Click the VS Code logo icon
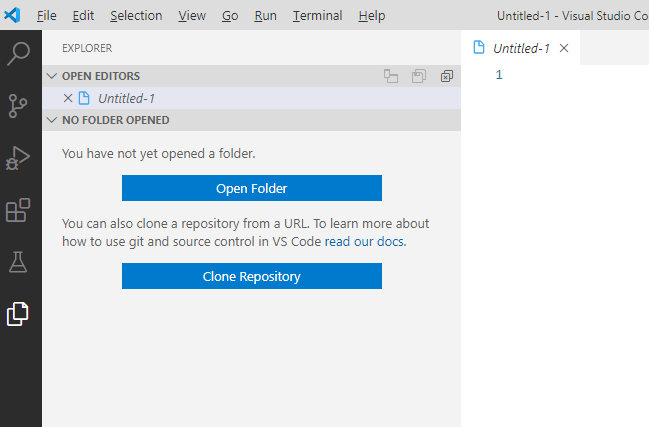This screenshot has height=427, width=649. click(14, 15)
